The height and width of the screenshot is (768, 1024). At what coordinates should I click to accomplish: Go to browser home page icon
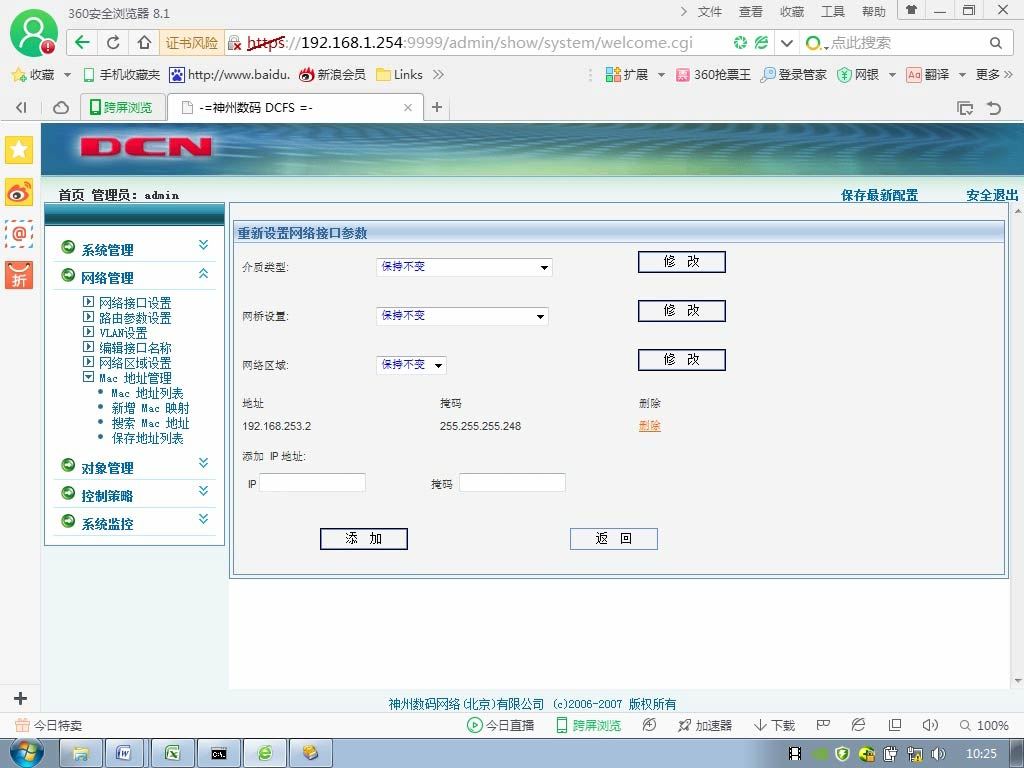(144, 43)
